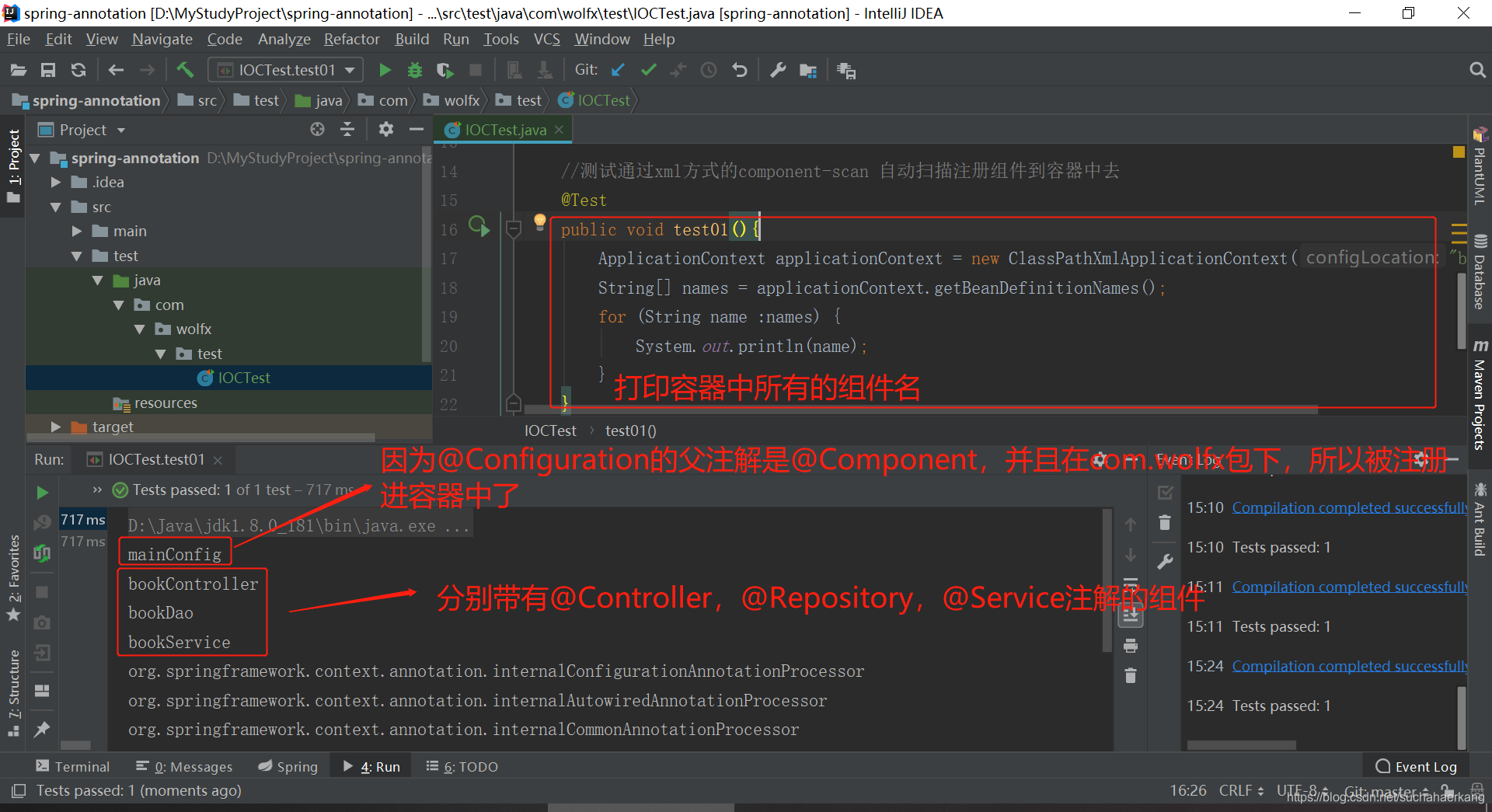Click CRLF line separator in status bar
Image resolution: width=1492 pixels, height=812 pixels.
(x=1241, y=790)
